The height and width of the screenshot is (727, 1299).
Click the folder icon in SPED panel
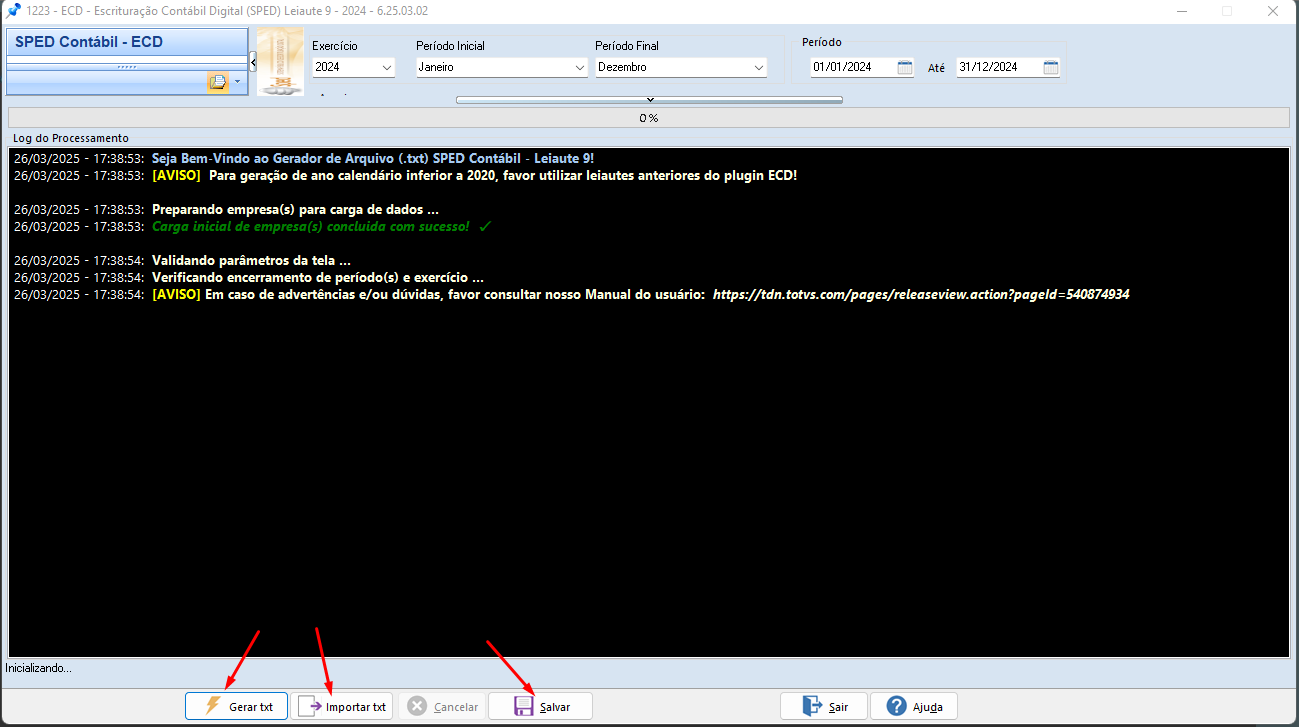pos(217,81)
